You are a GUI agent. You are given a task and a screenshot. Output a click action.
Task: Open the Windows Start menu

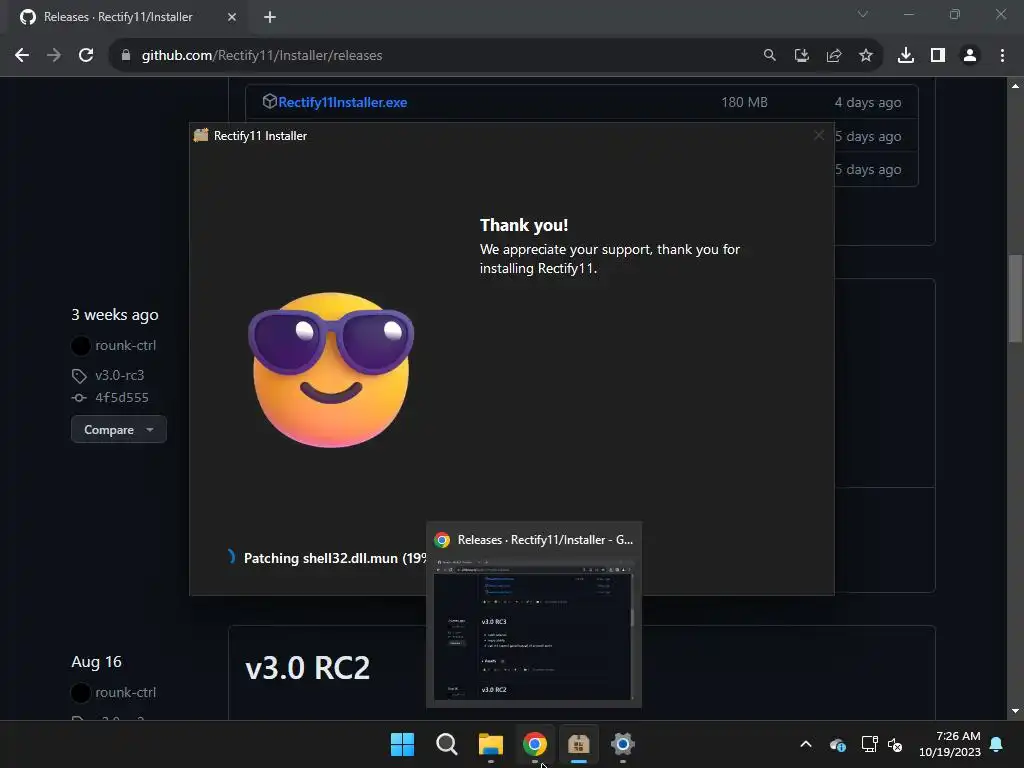click(402, 744)
